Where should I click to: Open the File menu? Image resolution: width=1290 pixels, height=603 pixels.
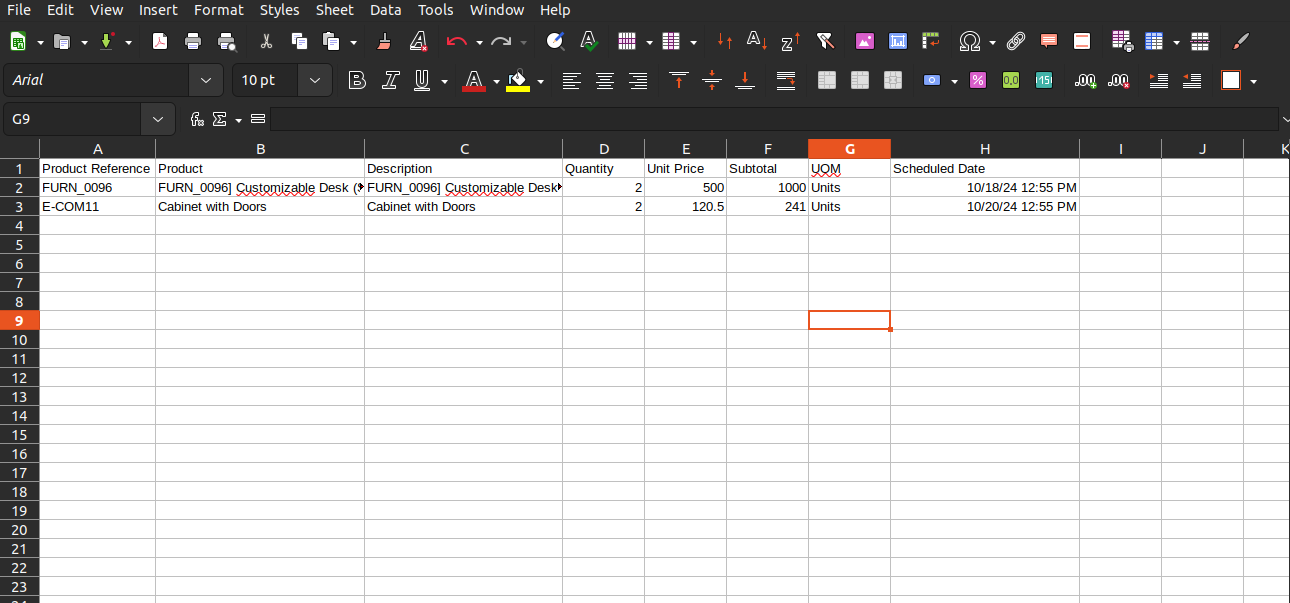[x=19, y=10]
